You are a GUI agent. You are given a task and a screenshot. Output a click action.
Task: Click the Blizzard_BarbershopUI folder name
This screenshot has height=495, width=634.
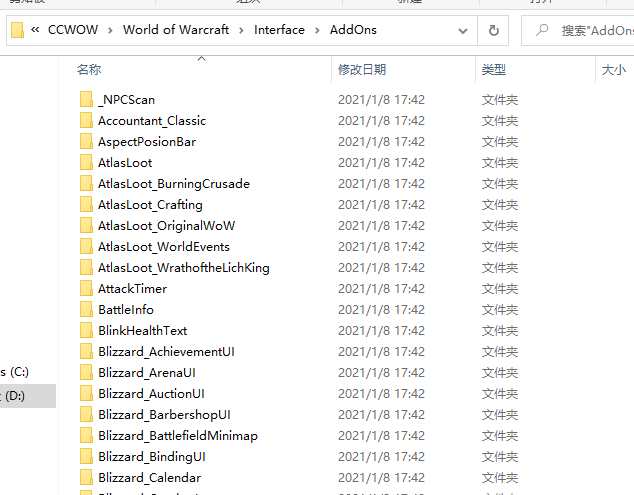coord(165,415)
